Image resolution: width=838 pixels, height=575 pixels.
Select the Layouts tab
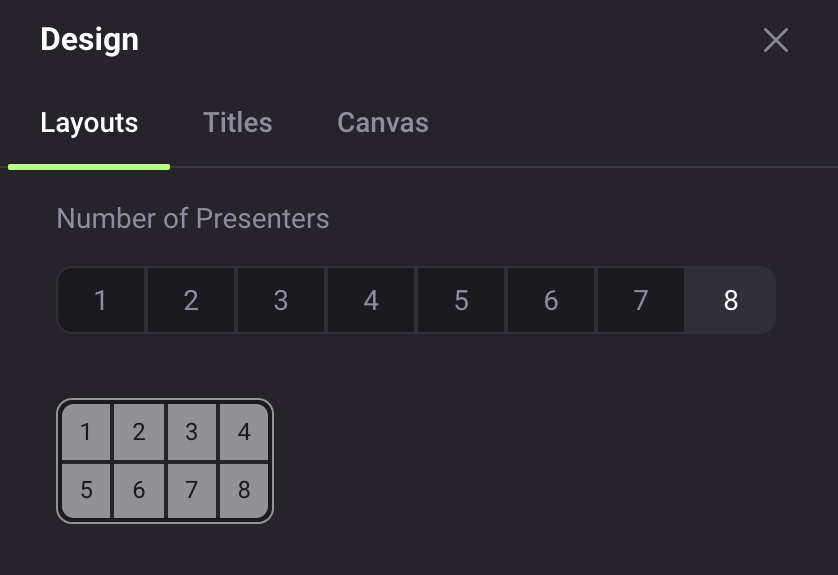pos(89,122)
